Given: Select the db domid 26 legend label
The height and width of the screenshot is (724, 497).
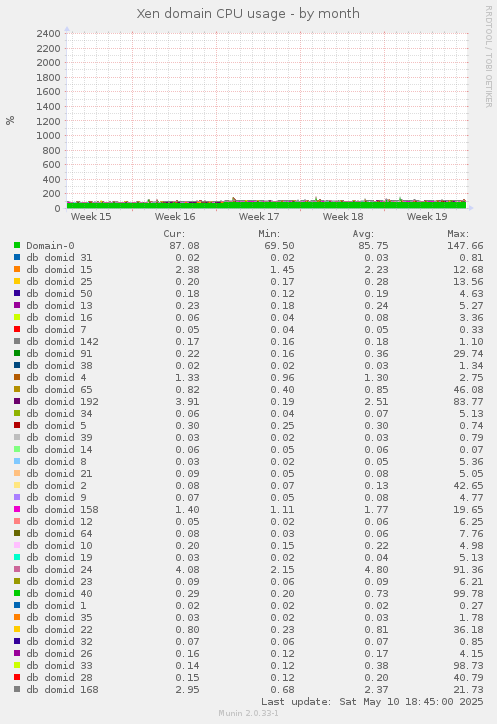Looking at the screenshot, I should (x=59, y=654).
